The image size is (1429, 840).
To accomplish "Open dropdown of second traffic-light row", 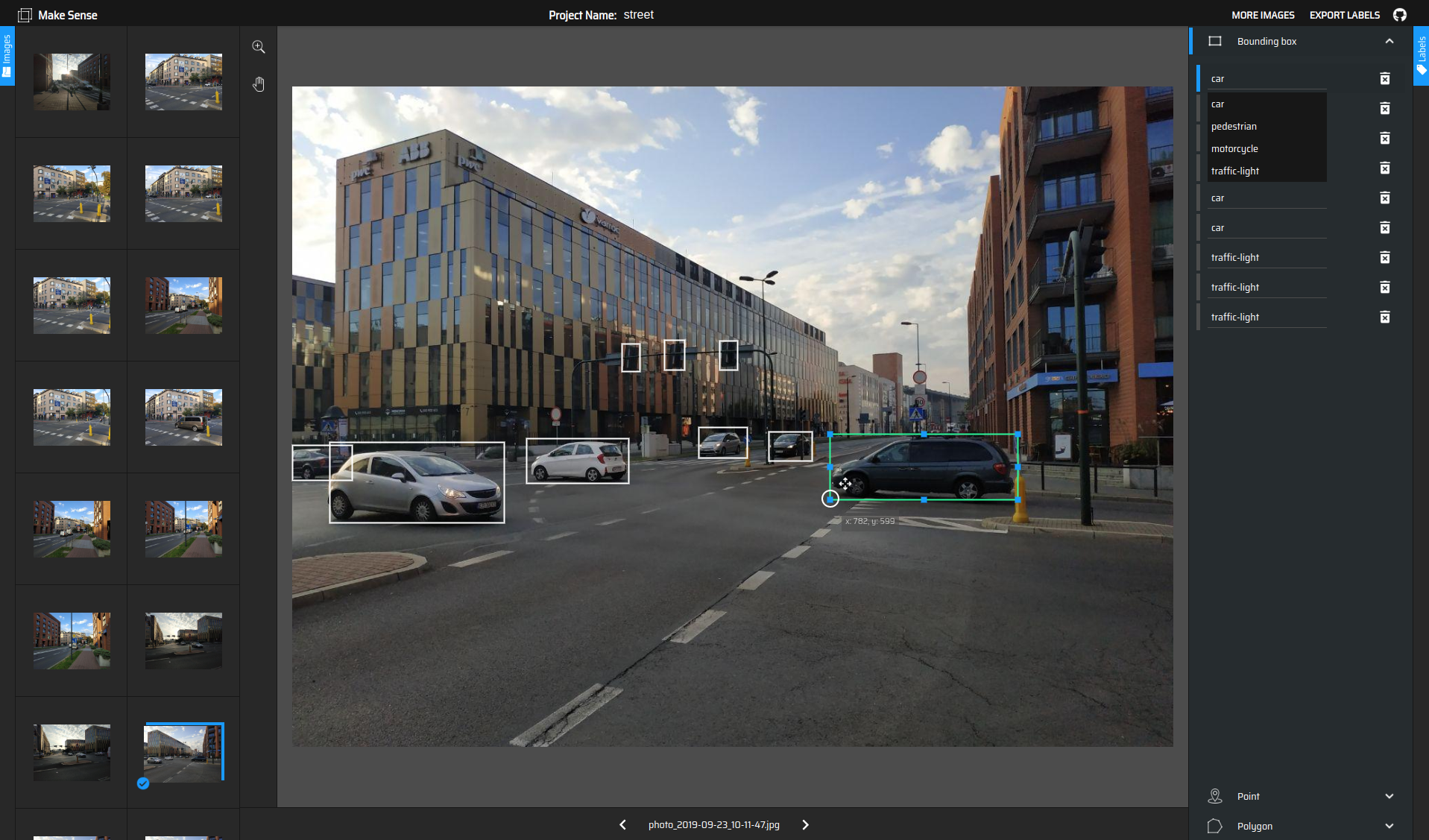I will coord(1266,288).
